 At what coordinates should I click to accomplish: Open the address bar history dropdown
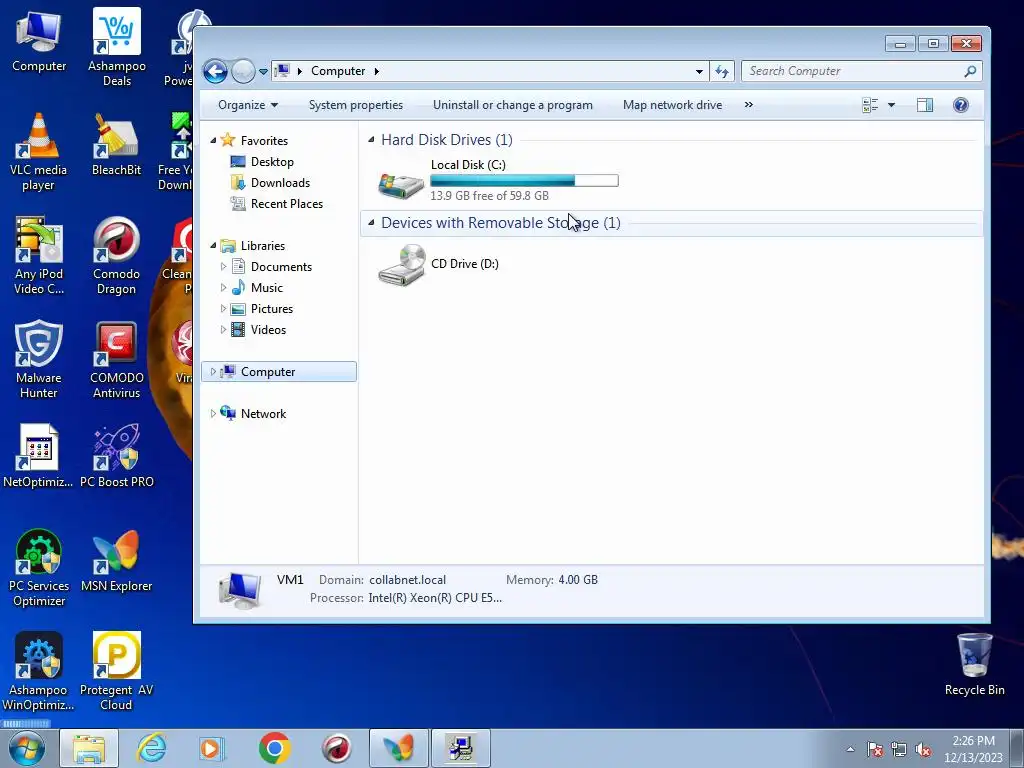pyautogui.click(x=699, y=71)
